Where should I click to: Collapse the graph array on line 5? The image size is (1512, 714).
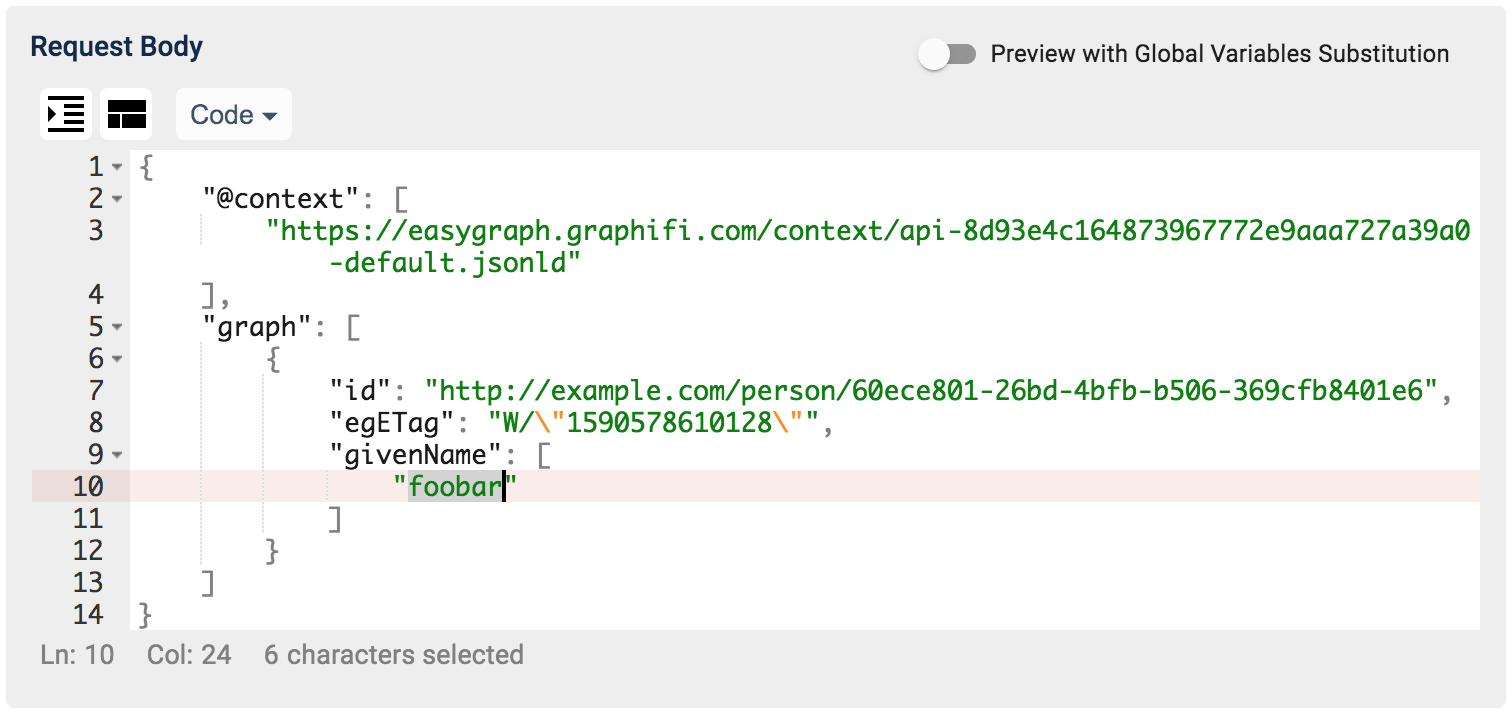[118, 327]
